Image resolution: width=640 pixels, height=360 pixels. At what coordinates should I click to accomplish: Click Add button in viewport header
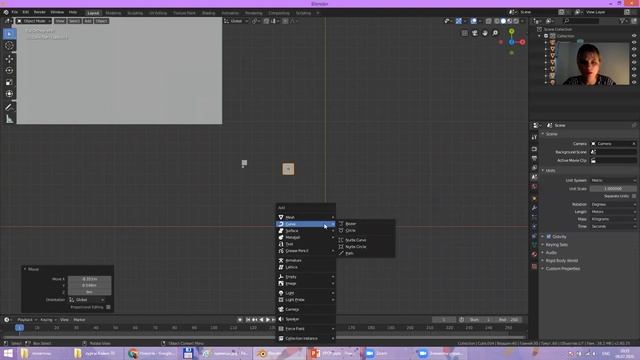click(88, 21)
